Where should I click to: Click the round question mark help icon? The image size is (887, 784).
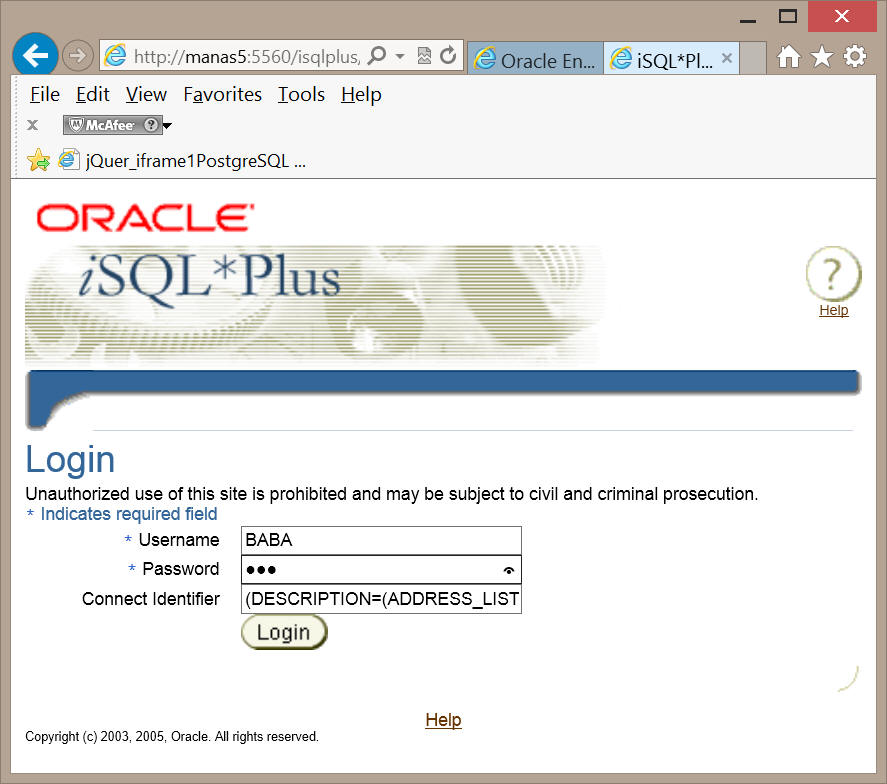click(x=833, y=274)
